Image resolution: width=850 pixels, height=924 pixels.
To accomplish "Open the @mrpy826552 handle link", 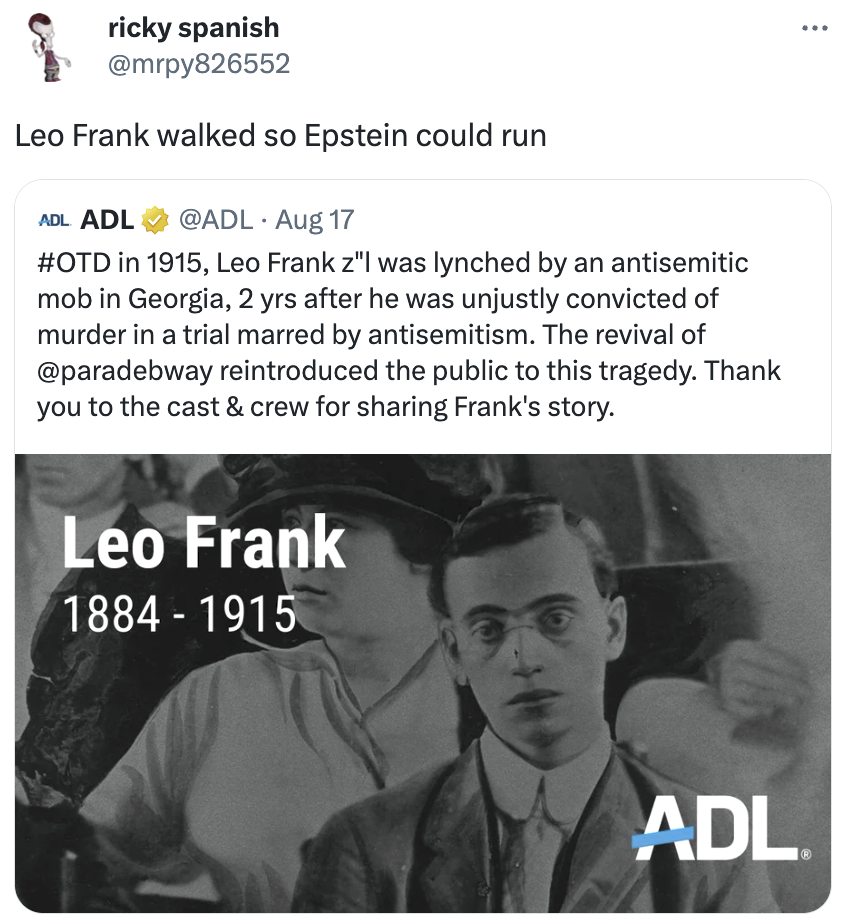I will (198, 64).
